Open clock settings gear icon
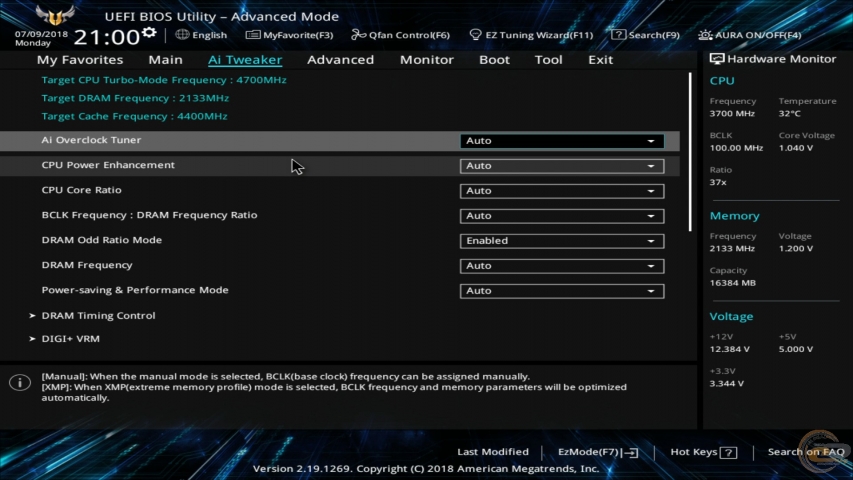 (149, 33)
